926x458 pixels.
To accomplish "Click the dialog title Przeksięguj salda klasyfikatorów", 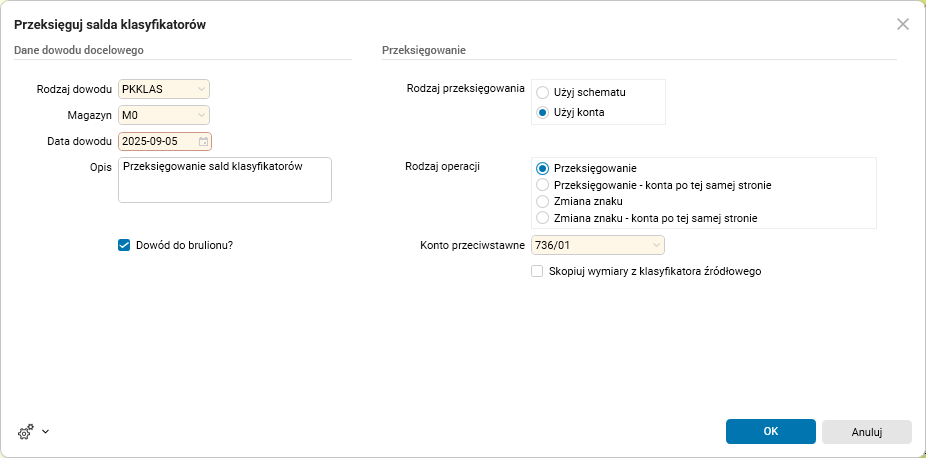I will 110,24.
